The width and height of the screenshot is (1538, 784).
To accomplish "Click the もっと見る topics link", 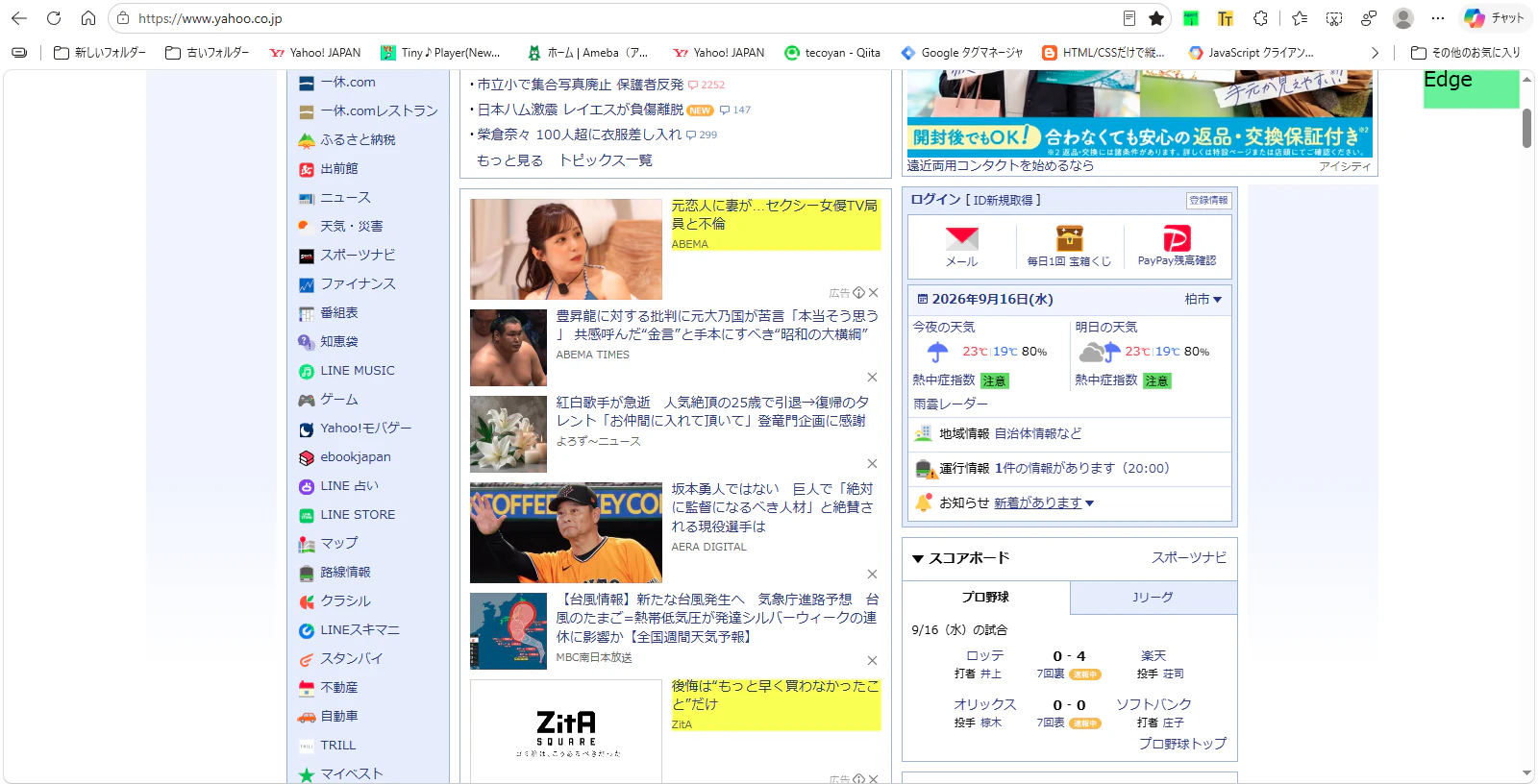I will 509,160.
